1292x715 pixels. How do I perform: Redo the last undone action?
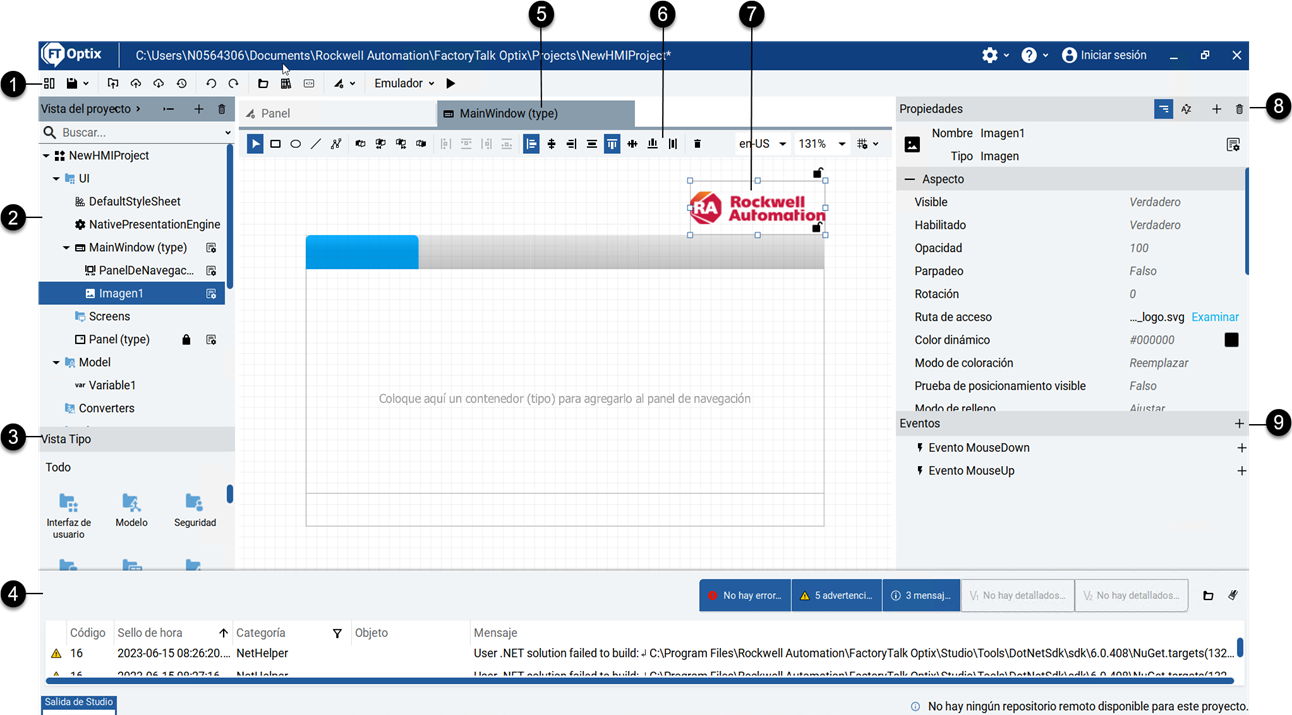(233, 84)
